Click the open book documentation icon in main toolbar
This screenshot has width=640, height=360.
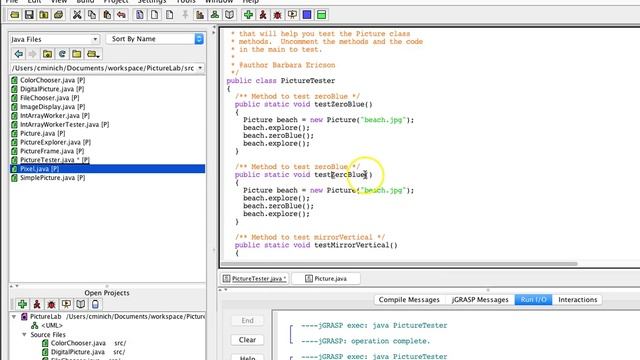click(229, 15)
